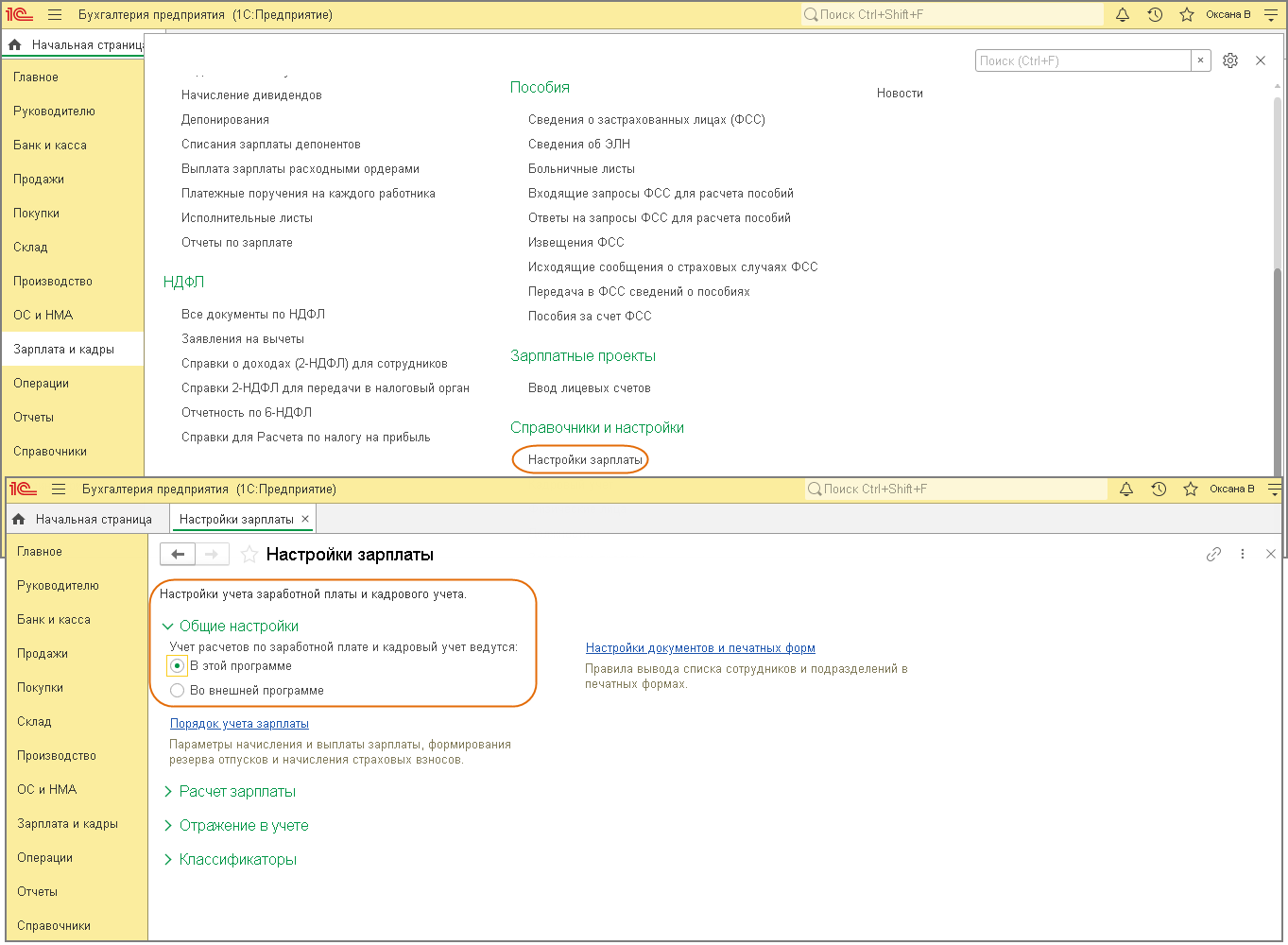
Task: Click 1C logo in lower window
Action: 23,490
